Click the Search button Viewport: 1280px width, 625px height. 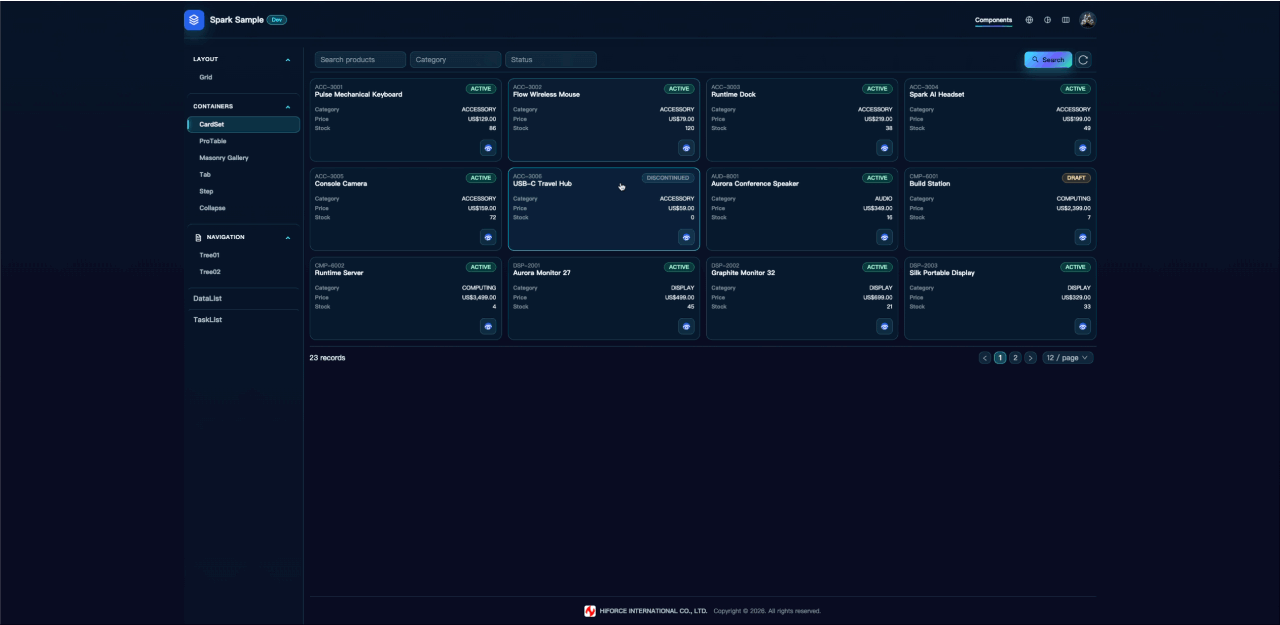point(1048,60)
